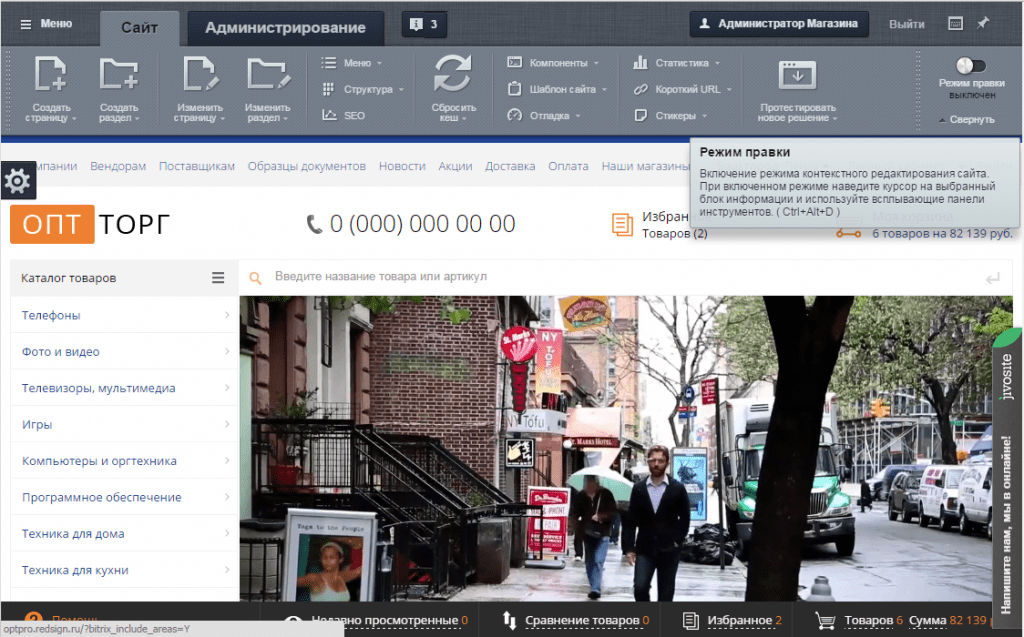Click the Test new solution icon
Viewport: 1024px width, 637px height.
point(797,74)
